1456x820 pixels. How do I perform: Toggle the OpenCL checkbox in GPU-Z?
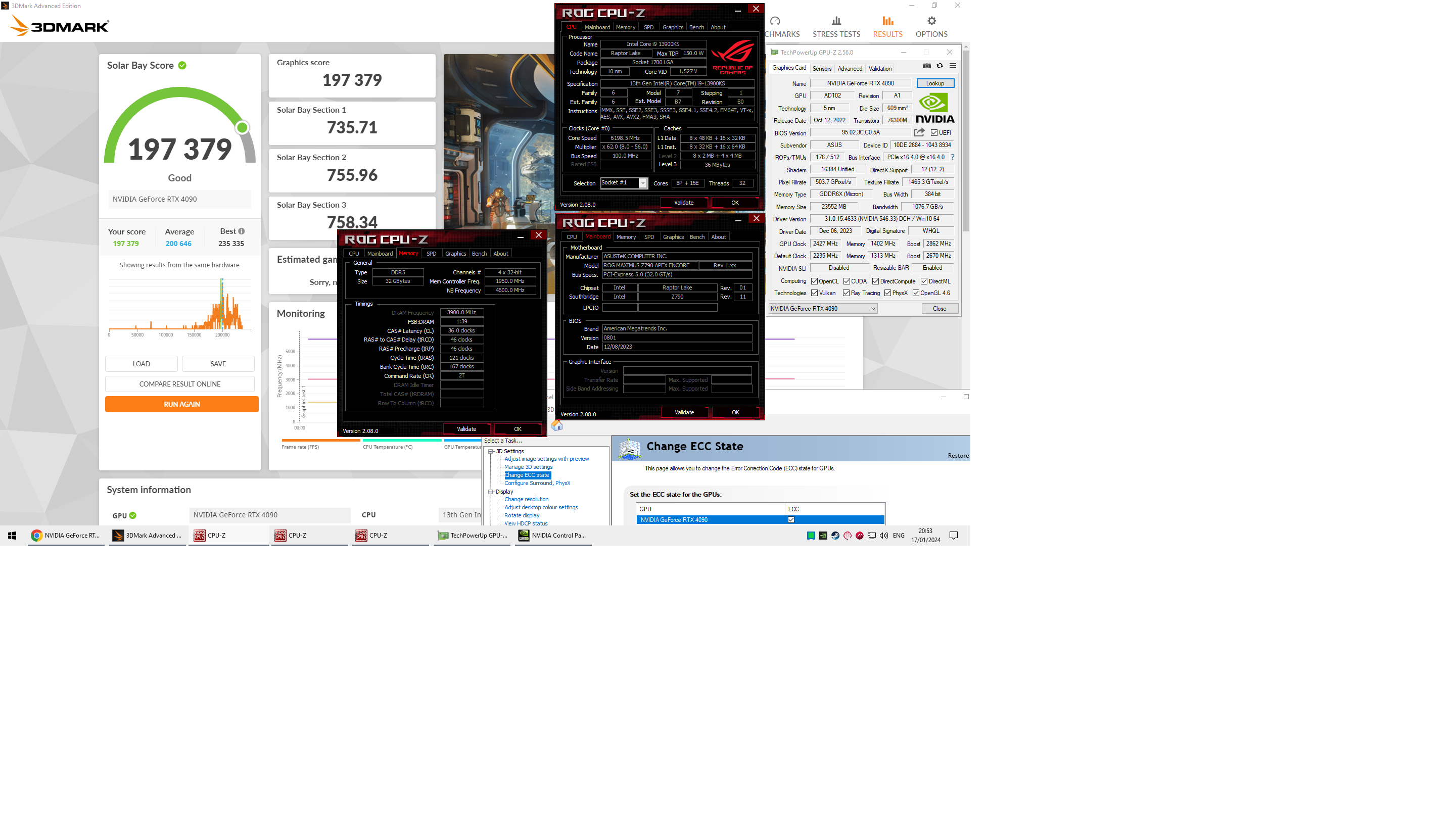point(815,281)
